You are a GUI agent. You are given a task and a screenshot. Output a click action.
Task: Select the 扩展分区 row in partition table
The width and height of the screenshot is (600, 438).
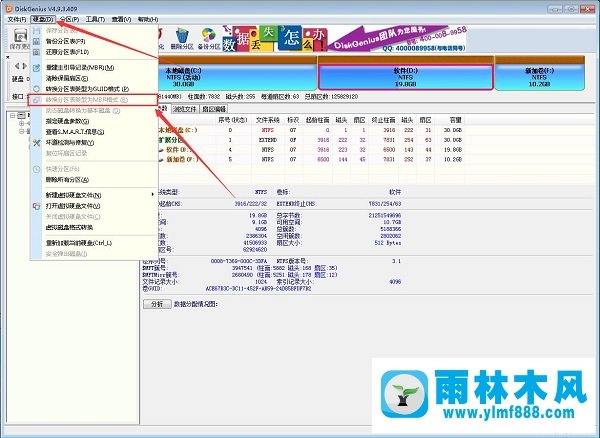click(x=310, y=140)
